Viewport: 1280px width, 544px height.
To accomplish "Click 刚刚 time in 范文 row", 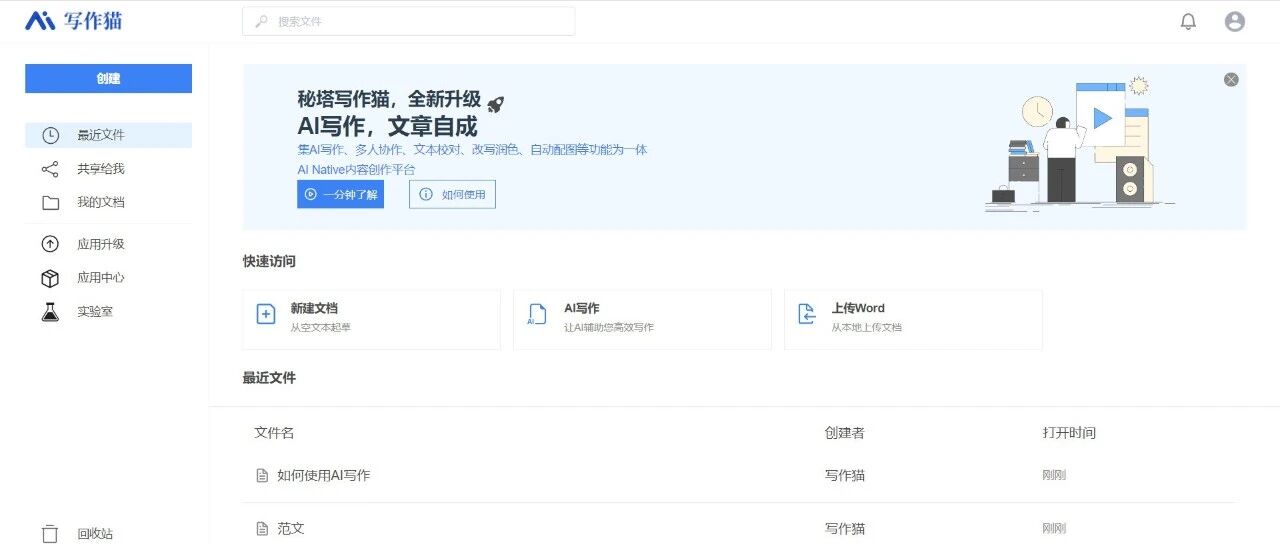I will coord(1054,528).
